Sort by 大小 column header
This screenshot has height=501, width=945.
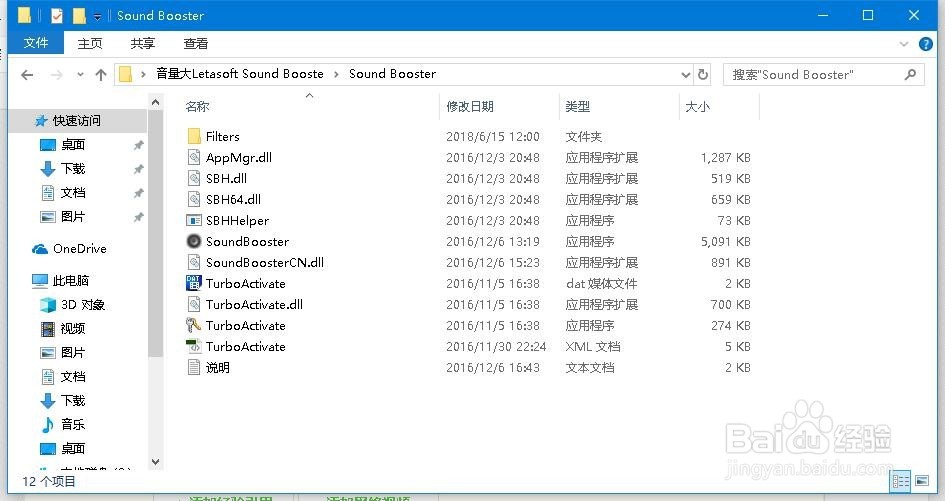point(697,107)
